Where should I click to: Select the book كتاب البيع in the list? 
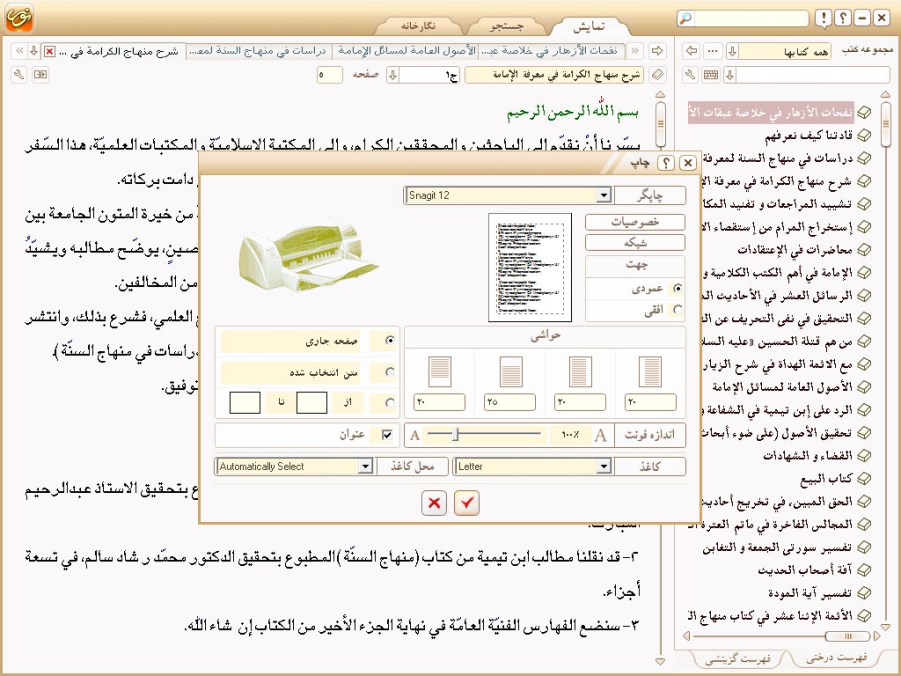[x=826, y=478]
